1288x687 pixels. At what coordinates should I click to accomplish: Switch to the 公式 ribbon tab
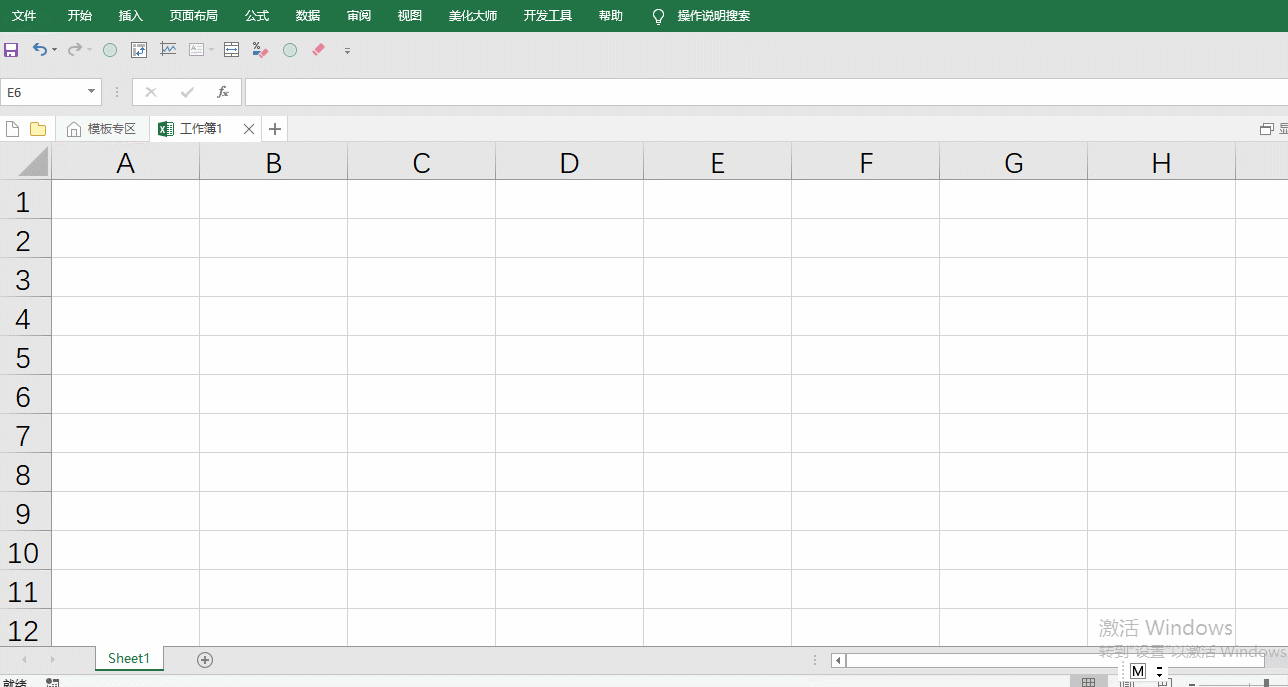coord(257,16)
